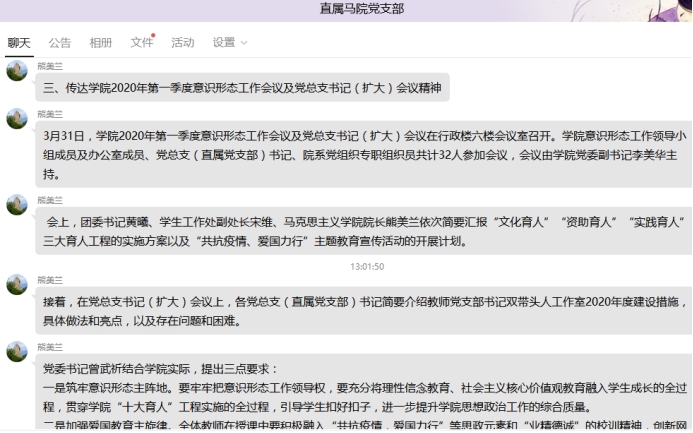Image resolution: width=693 pixels, height=433 pixels.
Task: Click sender name 熊美兰 above 三、传达学院 message
Action: (50, 66)
